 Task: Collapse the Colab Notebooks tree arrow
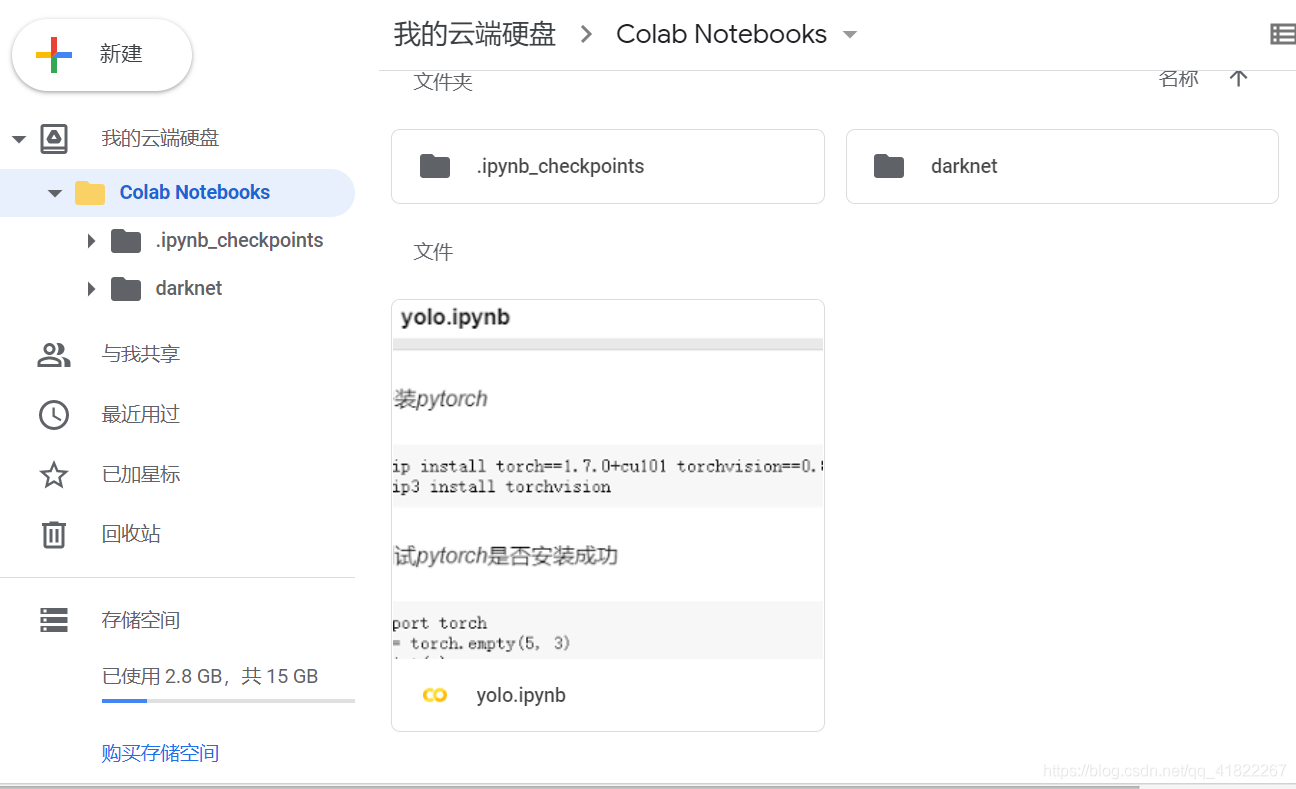[55, 193]
